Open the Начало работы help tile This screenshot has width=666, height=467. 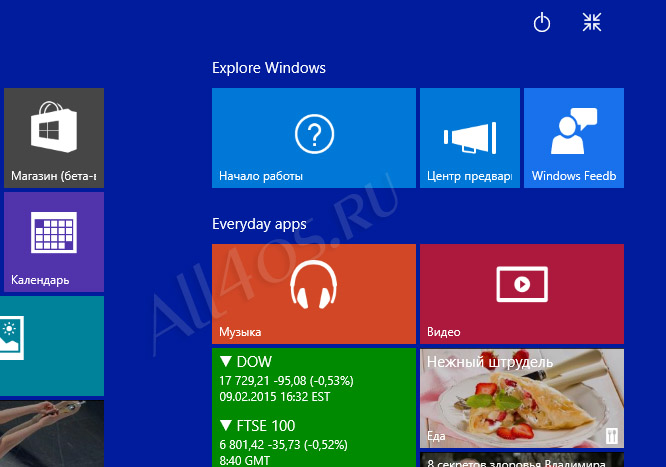[x=314, y=138]
